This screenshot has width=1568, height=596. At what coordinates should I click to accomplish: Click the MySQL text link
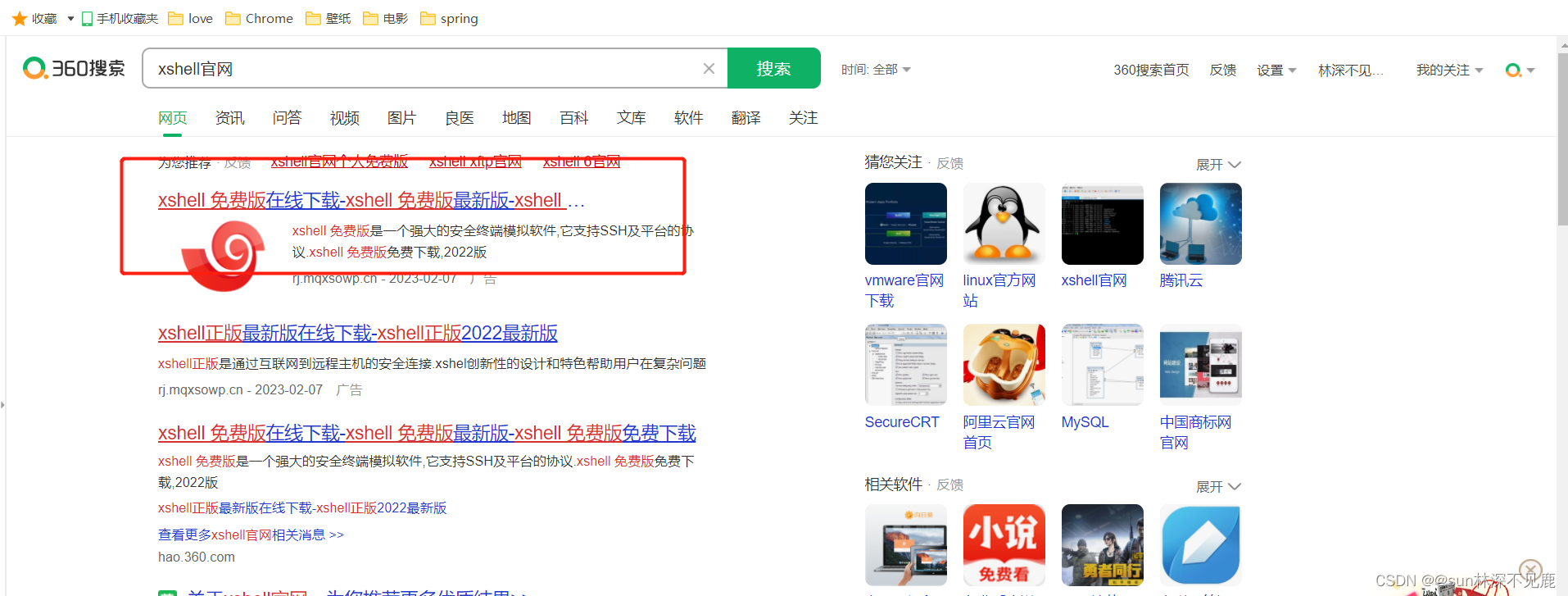point(1085,422)
